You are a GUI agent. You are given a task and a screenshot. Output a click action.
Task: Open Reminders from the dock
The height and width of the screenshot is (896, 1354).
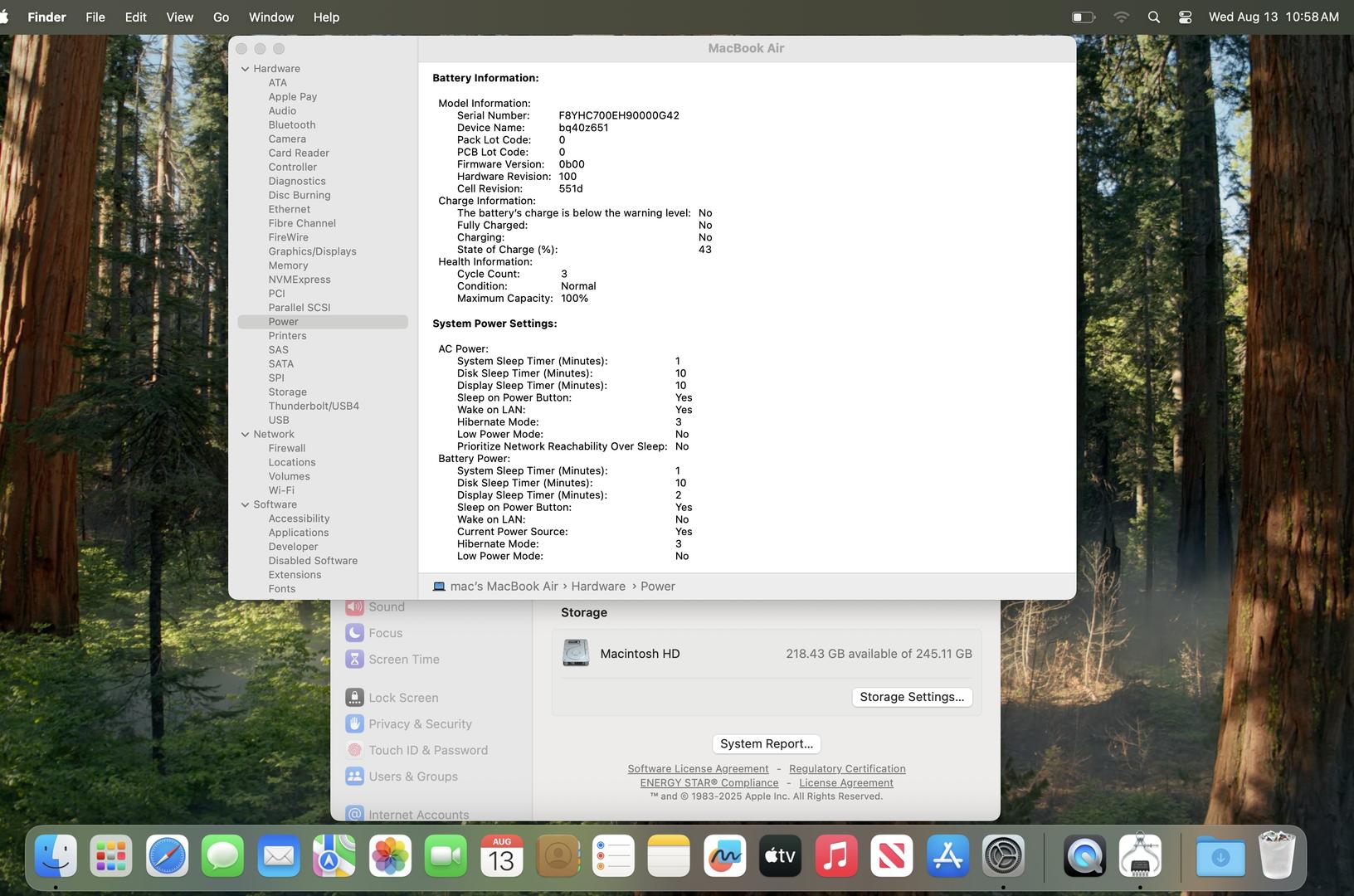pos(613,855)
